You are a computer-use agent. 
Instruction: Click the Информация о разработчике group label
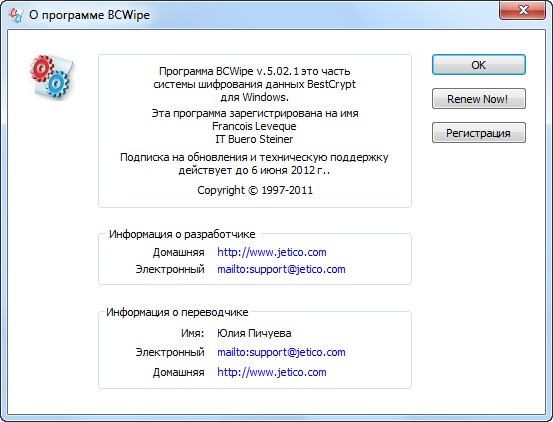182,234
